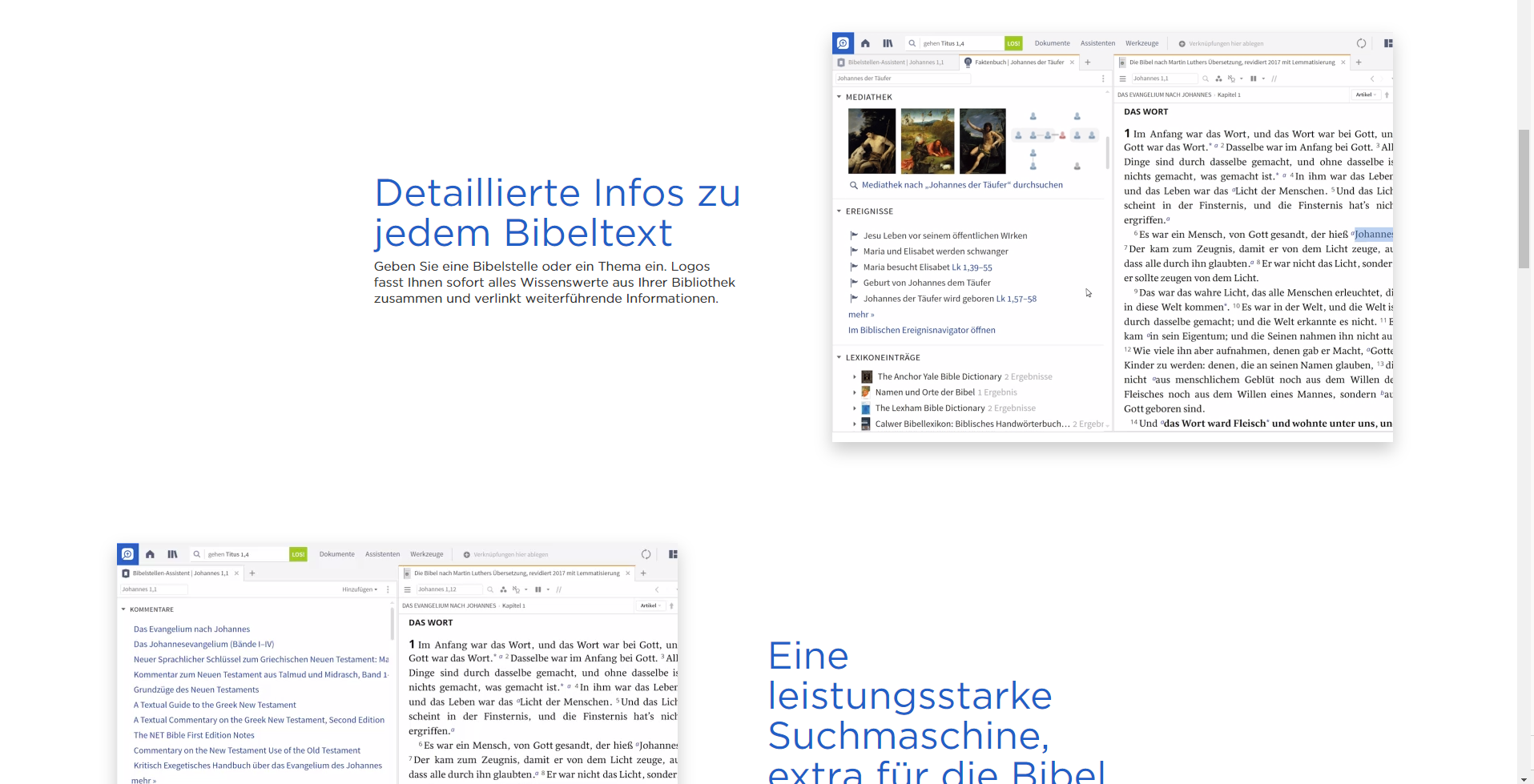Image resolution: width=1534 pixels, height=784 pixels.
Task: Click parallel resources columns icon in upper Bible panel
Action: [1254, 78]
